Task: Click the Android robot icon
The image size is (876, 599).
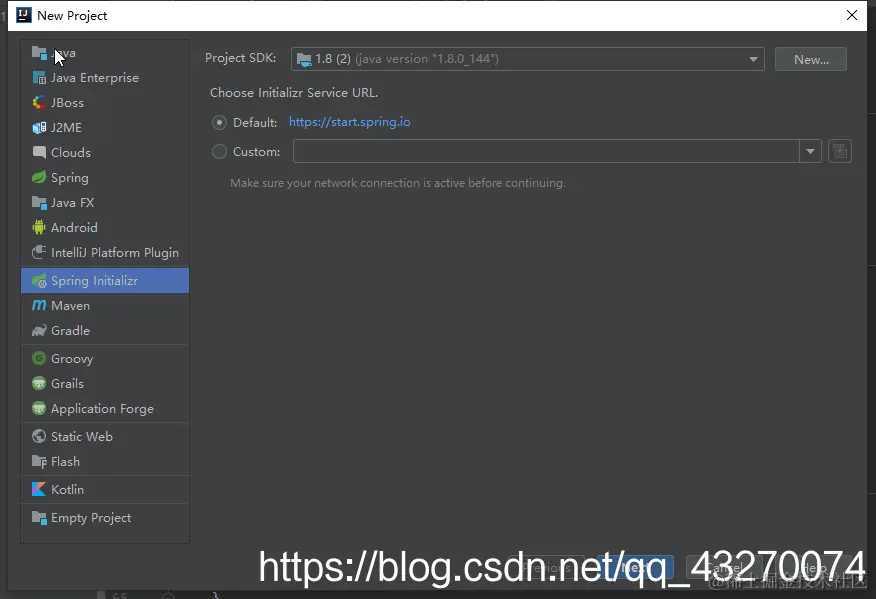Action: pos(39,227)
